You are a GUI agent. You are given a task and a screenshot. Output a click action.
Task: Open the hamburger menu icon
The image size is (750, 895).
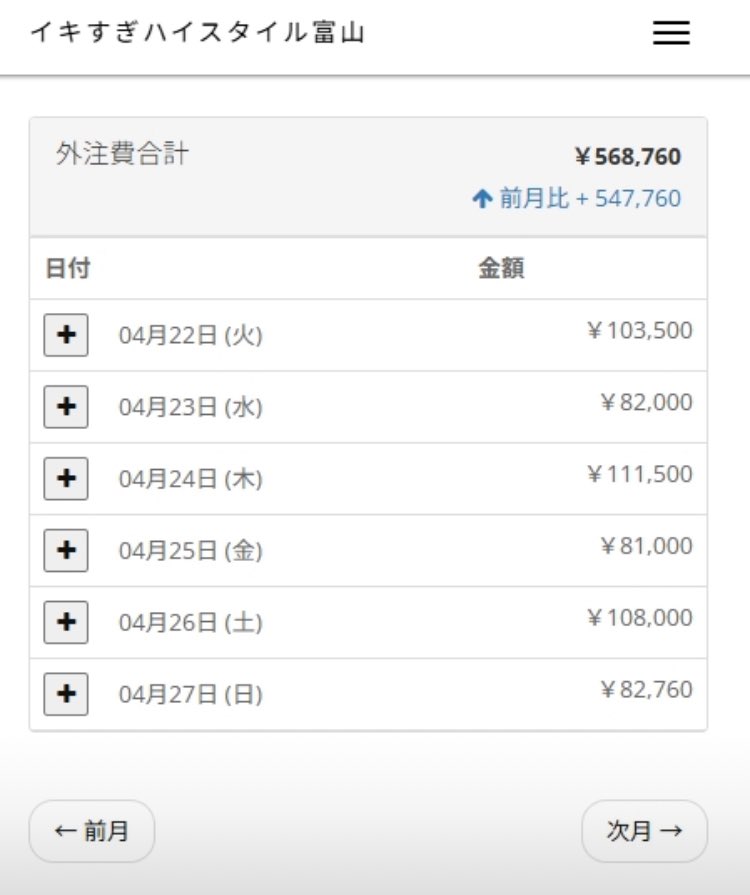[671, 34]
